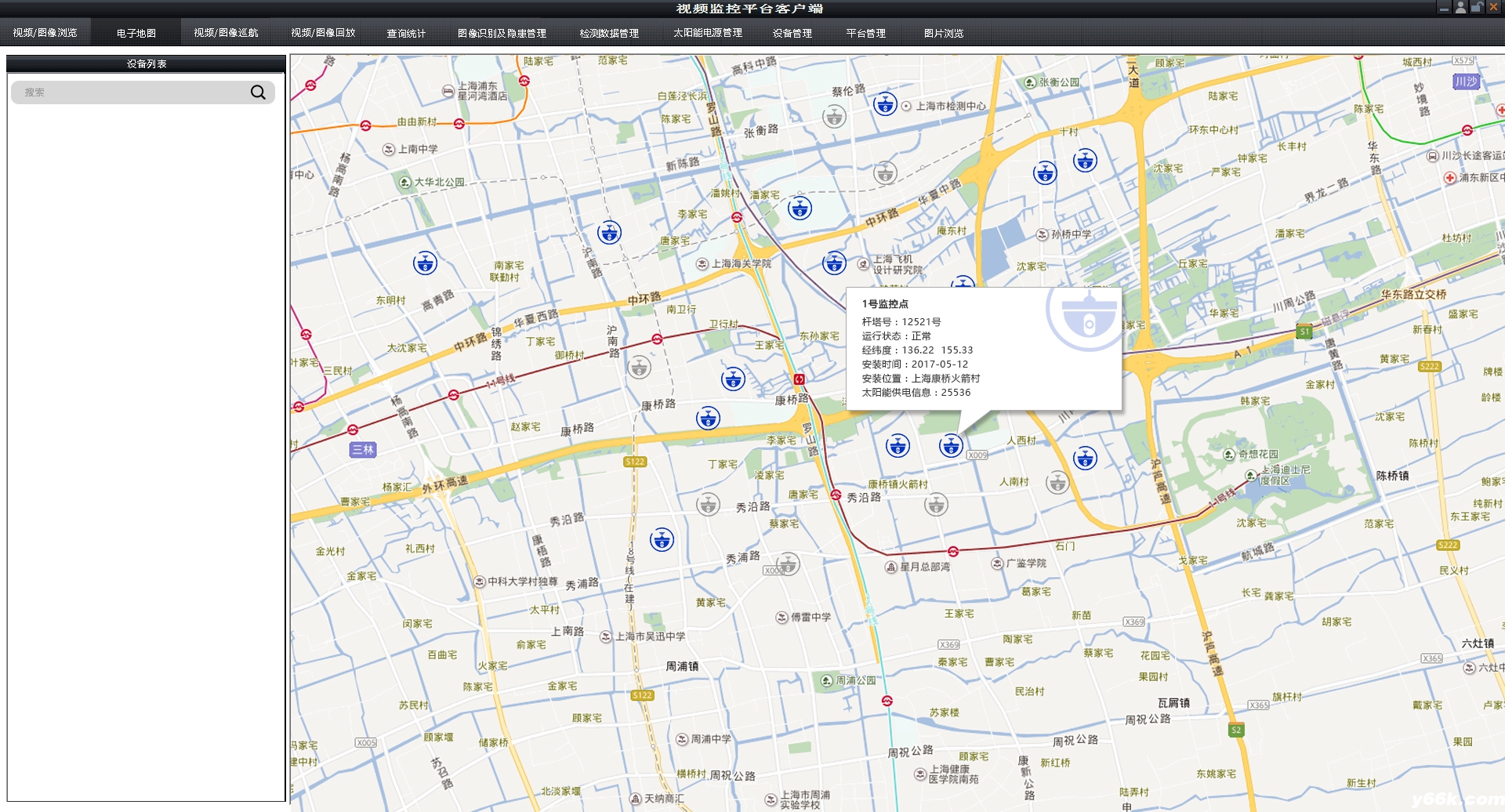
Task: Select blue camera marker right of 人西村
Action: click(1085, 457)
